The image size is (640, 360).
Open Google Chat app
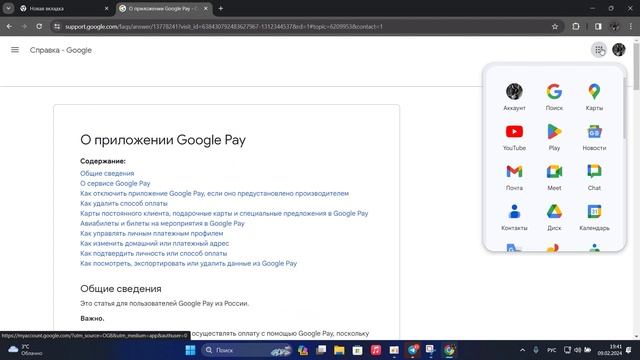coord(594,177)
